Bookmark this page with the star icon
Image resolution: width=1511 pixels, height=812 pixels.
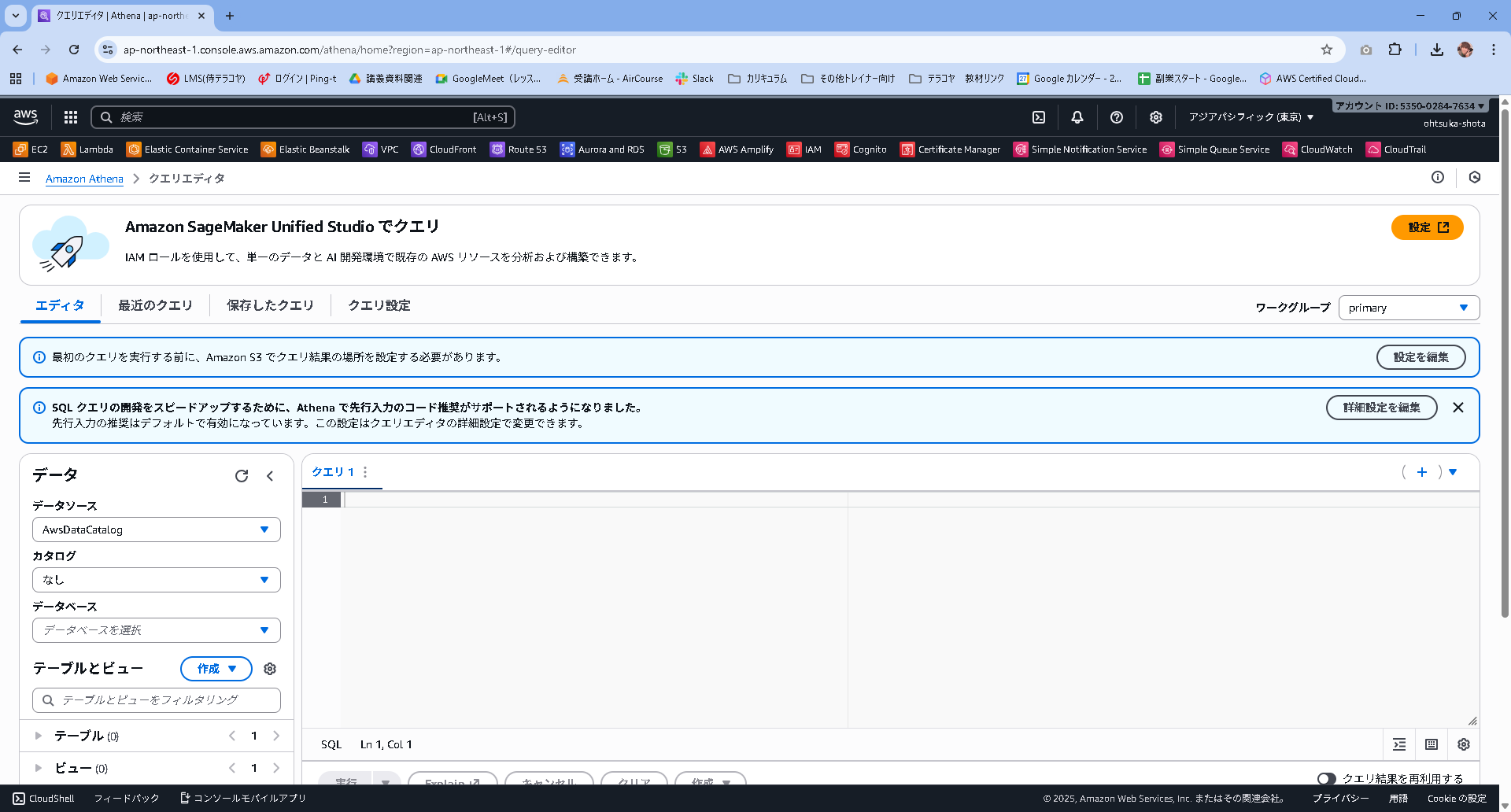(1327, 50)
